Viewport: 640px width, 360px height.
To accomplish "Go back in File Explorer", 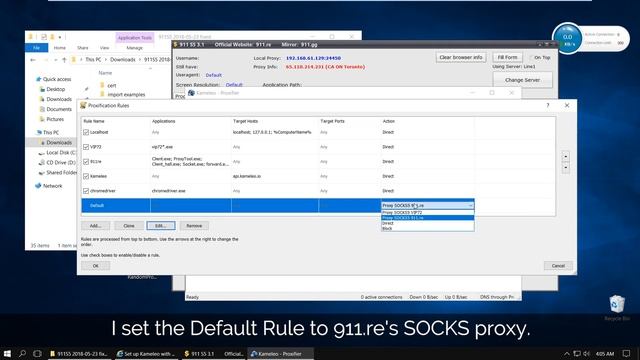I will (x=33, y=60).
